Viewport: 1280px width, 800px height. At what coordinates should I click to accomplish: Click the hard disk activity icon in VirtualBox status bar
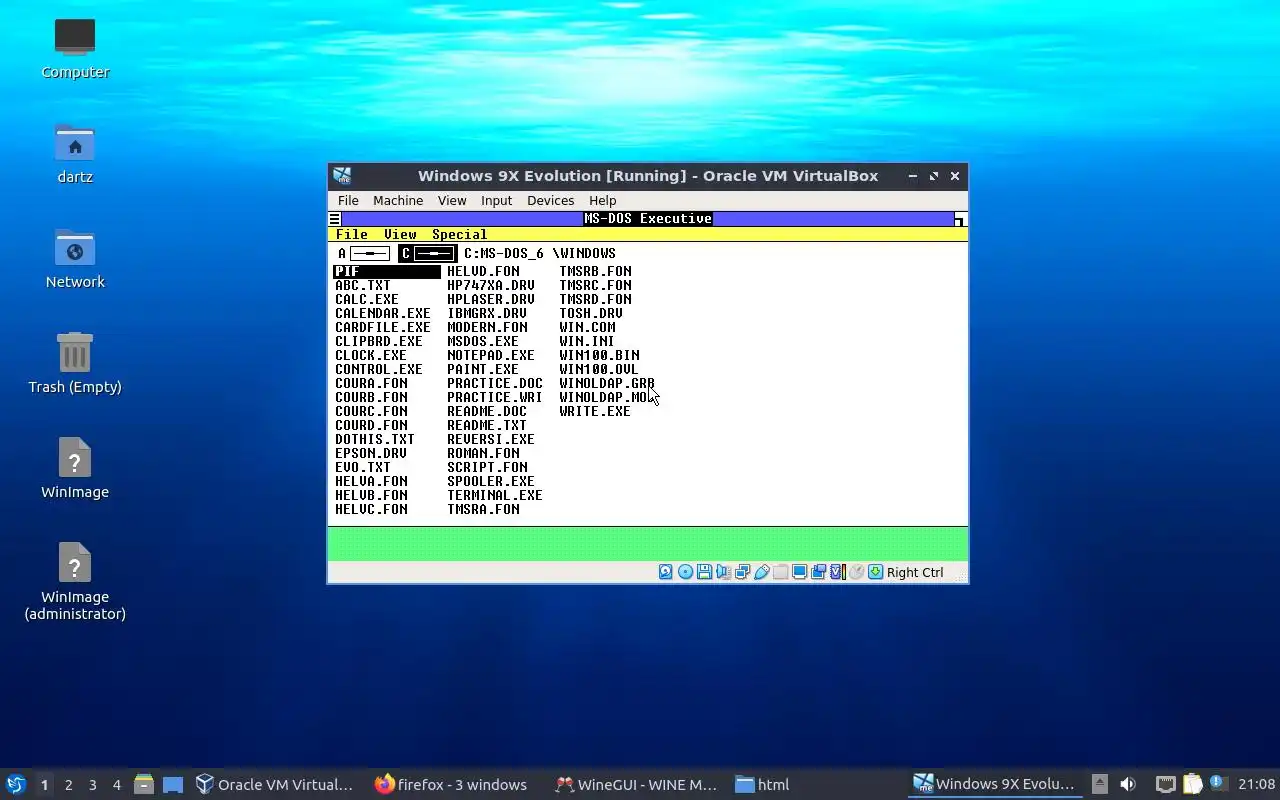coord(666,572)
